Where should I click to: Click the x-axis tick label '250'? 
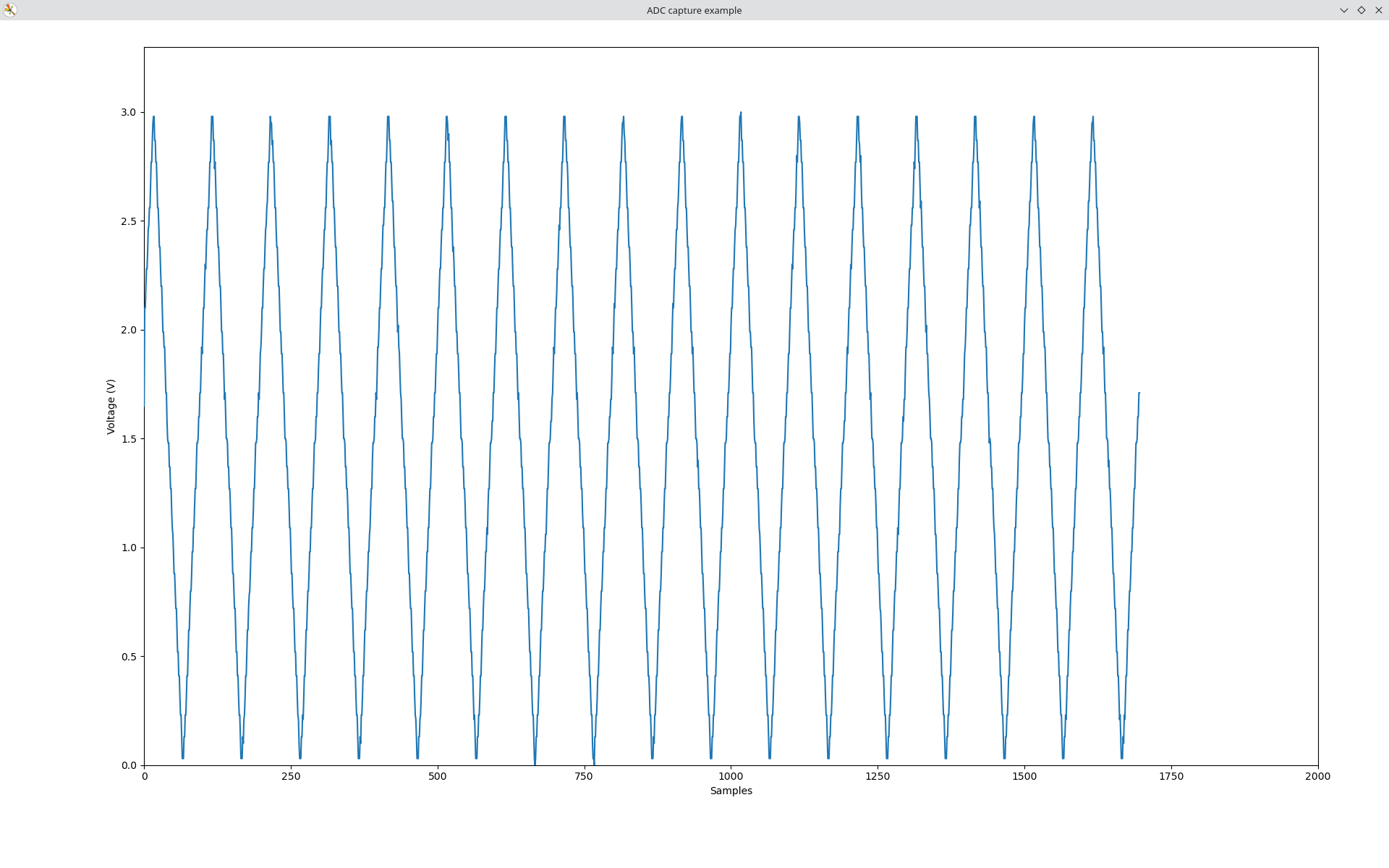tap(291, 776)
